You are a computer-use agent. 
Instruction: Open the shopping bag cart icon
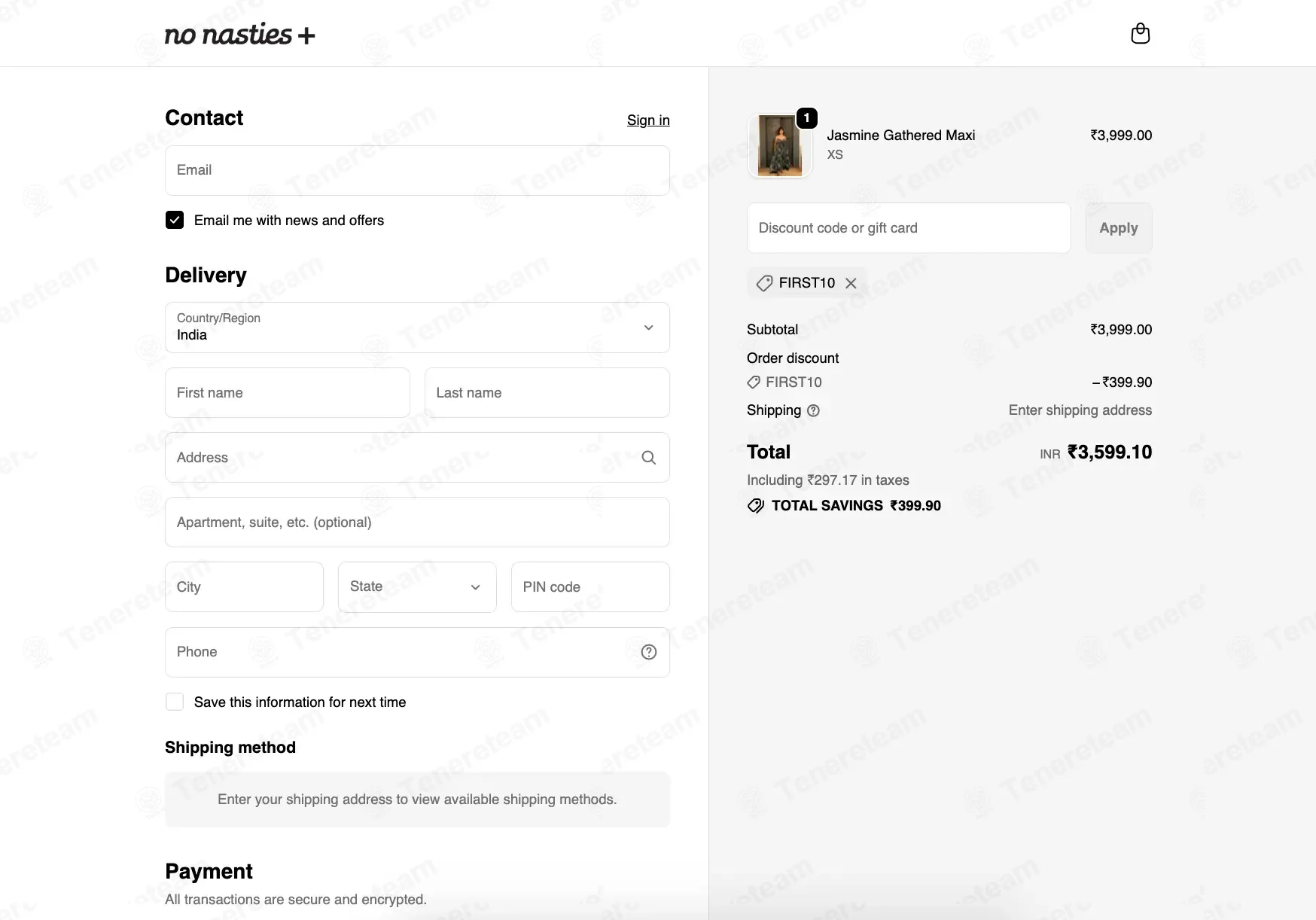(x=1140, y=34)
